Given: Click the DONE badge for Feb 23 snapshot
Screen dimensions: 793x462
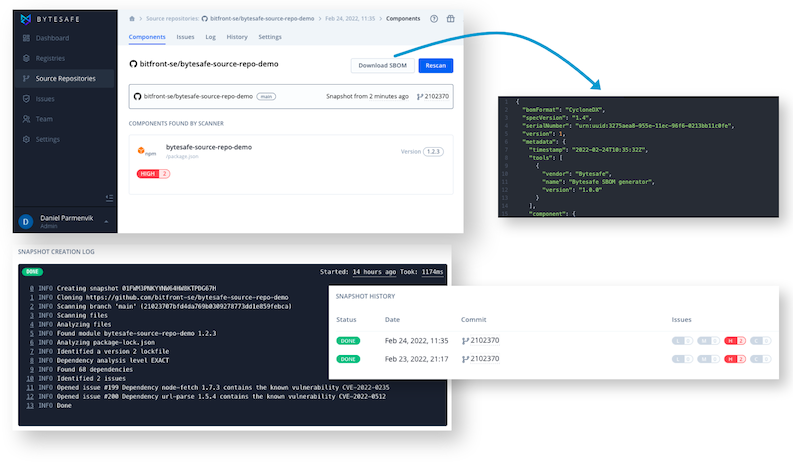Looking at the screenshot, I should pos(348,359).
